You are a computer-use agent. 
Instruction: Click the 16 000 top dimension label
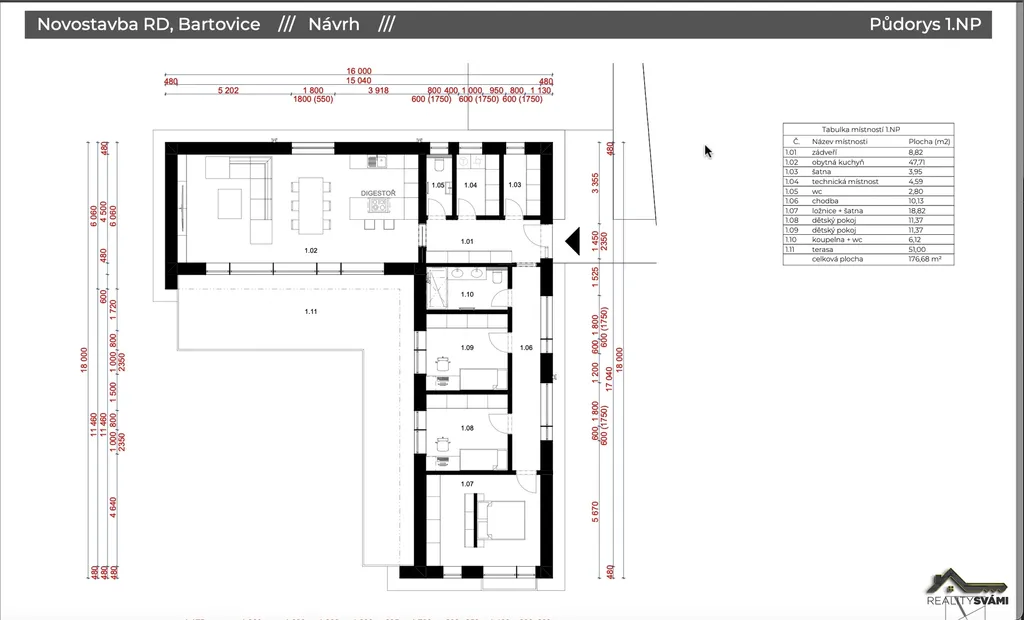358,71
